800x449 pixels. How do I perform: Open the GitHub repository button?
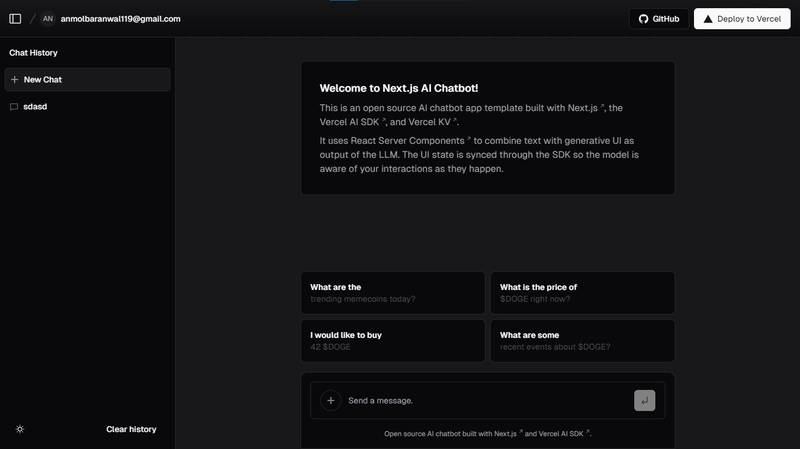(x=659, y=19)
